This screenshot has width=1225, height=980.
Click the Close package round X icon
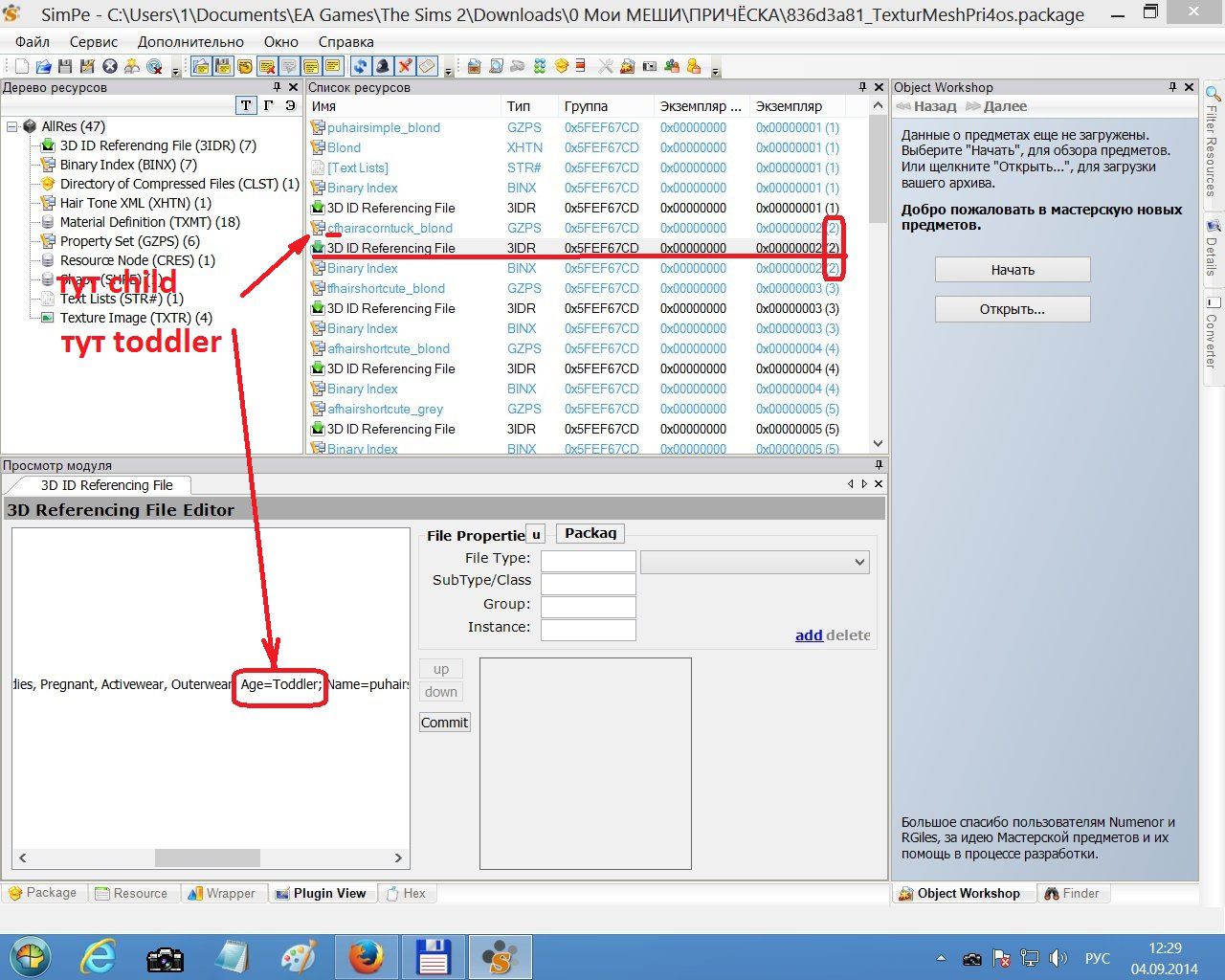[x=110, y=66]
